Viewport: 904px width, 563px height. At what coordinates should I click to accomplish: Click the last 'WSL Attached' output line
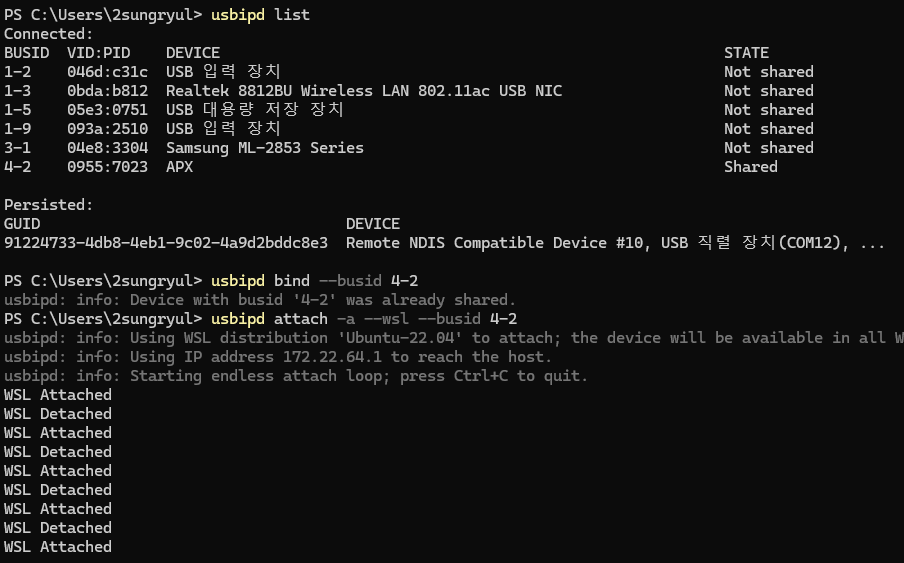(58, 547)
